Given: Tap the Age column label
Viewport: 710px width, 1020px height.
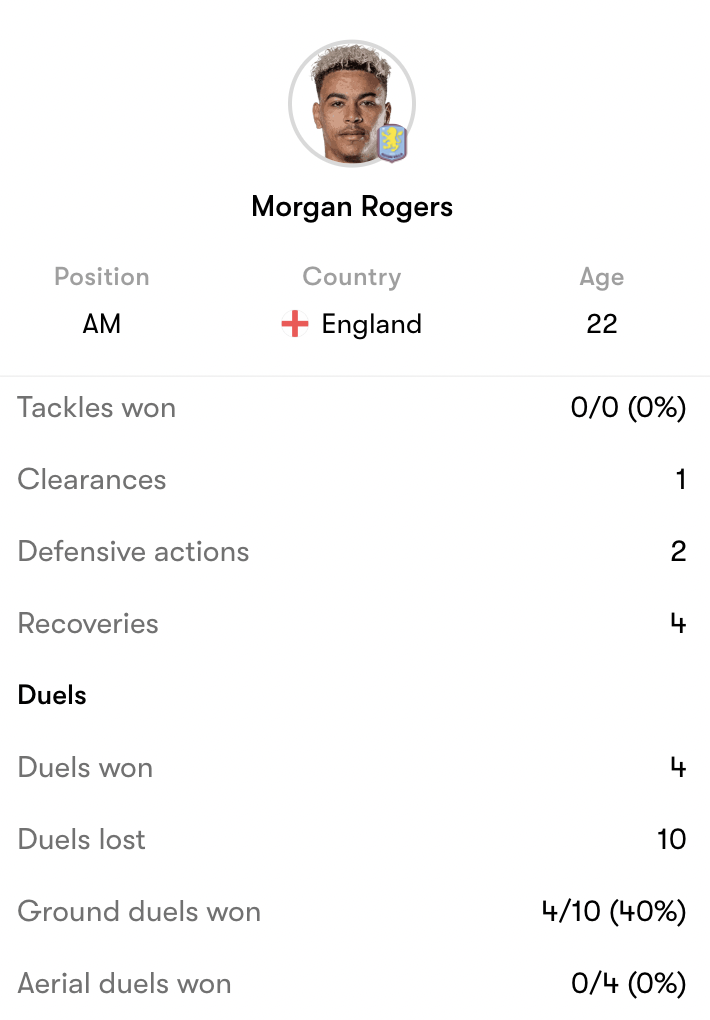Looking at the screenshot, I should pos(602,278).
